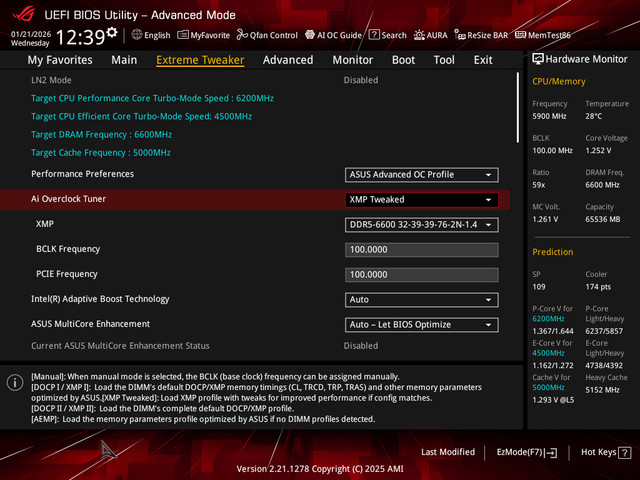Image resolution: width=640 pixels, height=480 pixels.
Task: Click the 1.252 V core voltage value
Action: coord(598,151)
